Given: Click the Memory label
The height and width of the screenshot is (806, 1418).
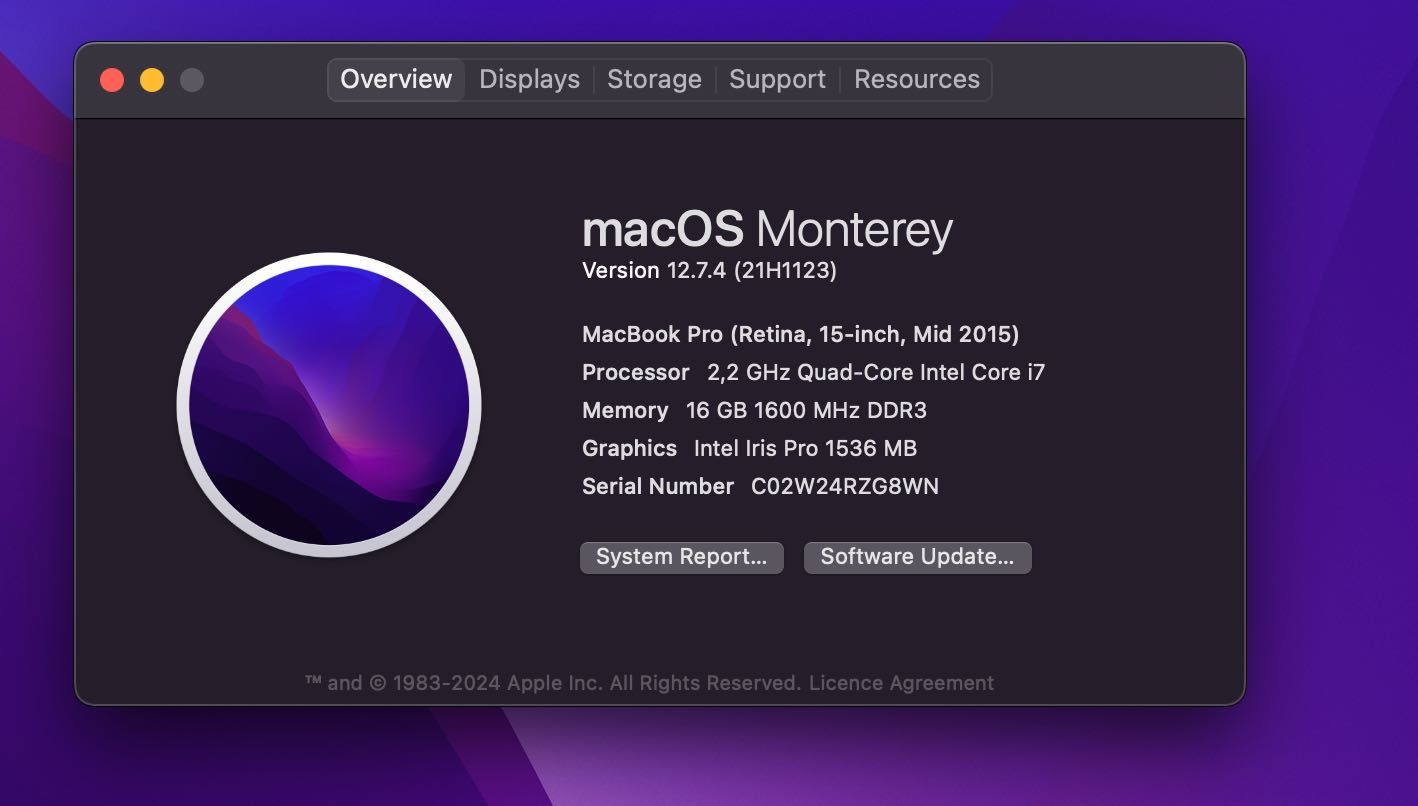Looking at the screenshot, I should [625, 410].
